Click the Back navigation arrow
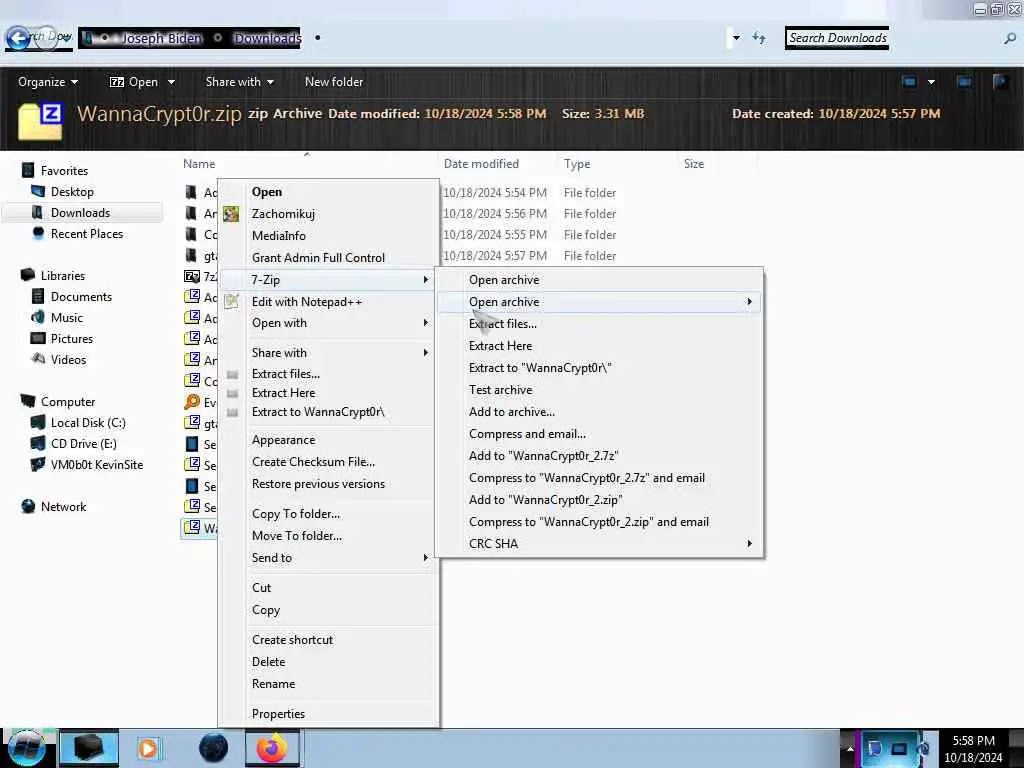Screen dimensions: 1024x768 pyautogui.click(x=18, y=38)
